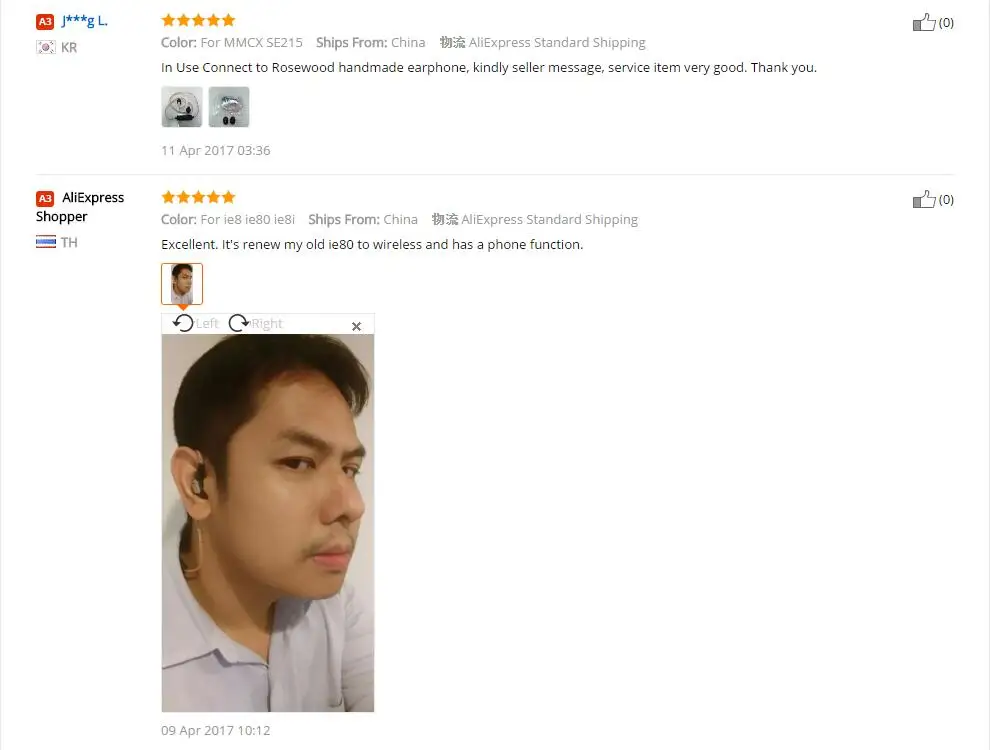Open second earphone photo thumbnail
Screen dimensions: 990x750
click(x=229, y=107)
